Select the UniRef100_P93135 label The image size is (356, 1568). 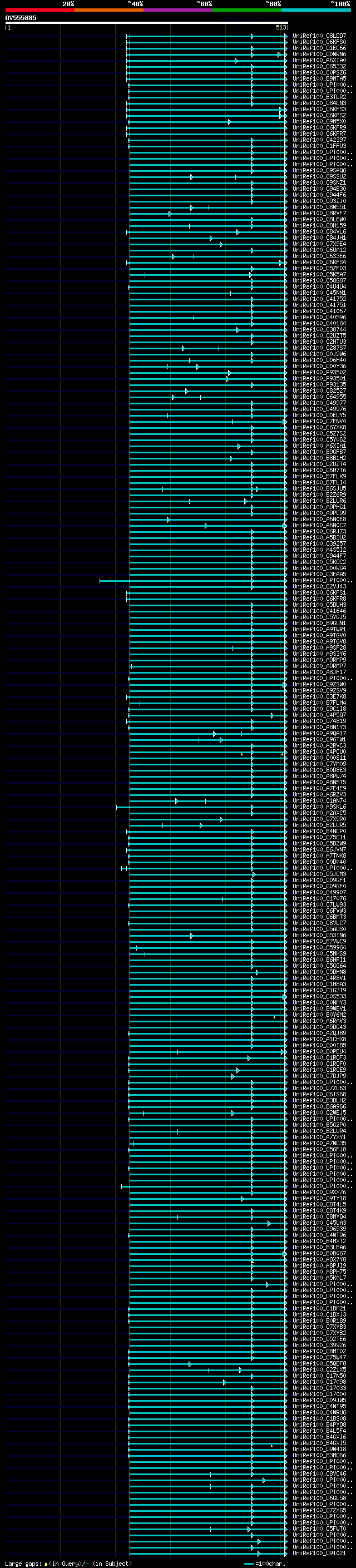point(319,385)
